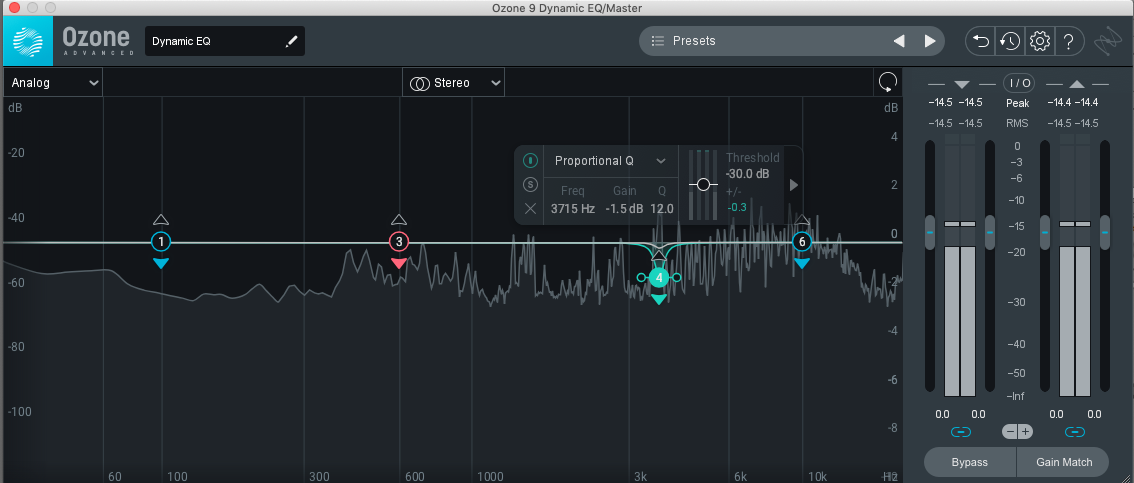
Task: Click the Freq value 3715 Hz
Action: tap(572, 209)
